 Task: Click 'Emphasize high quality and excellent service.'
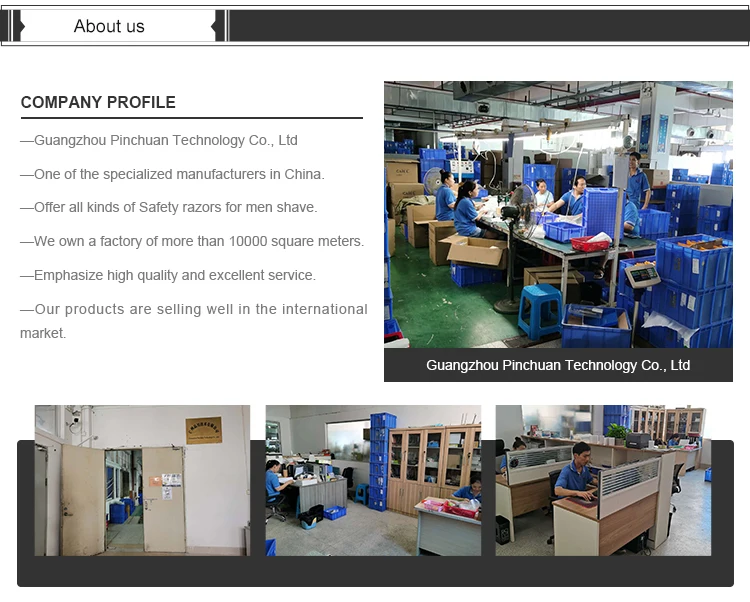coord(168,275)
